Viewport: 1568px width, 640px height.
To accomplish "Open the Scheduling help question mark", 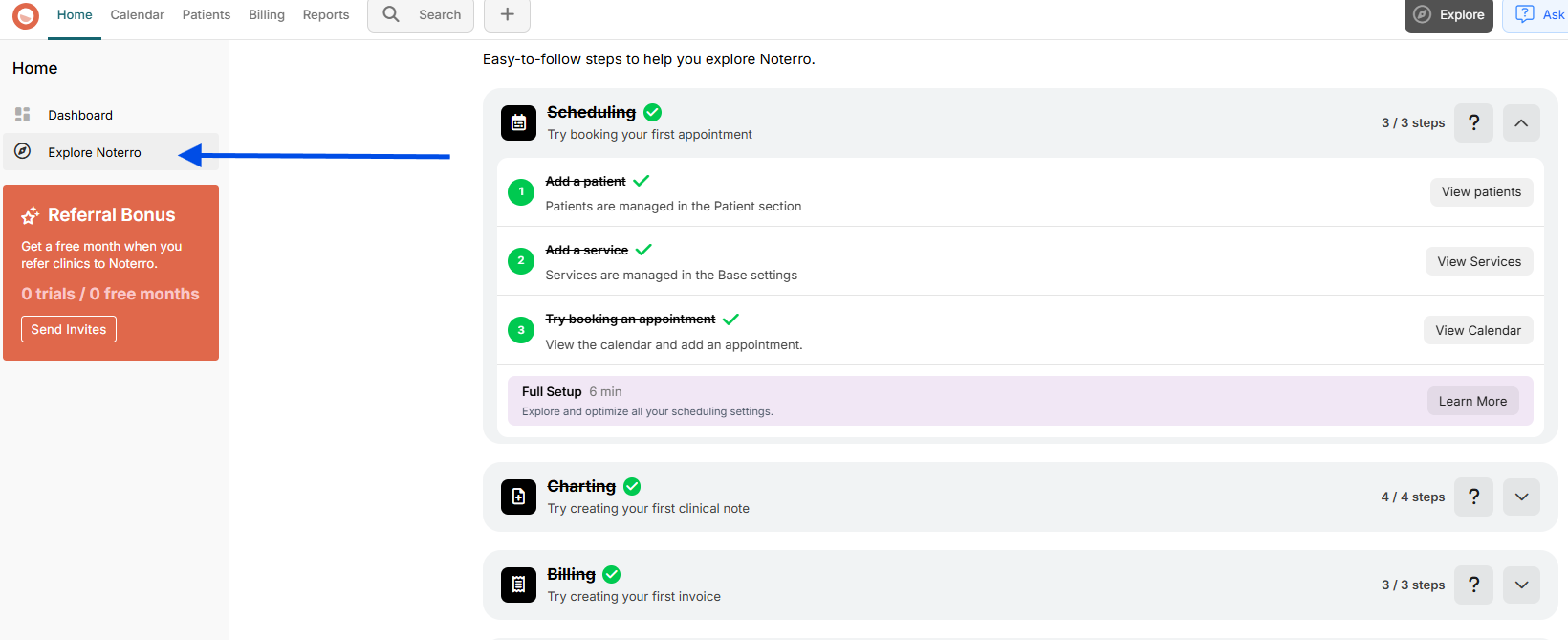I will [x=1473, y=122].
